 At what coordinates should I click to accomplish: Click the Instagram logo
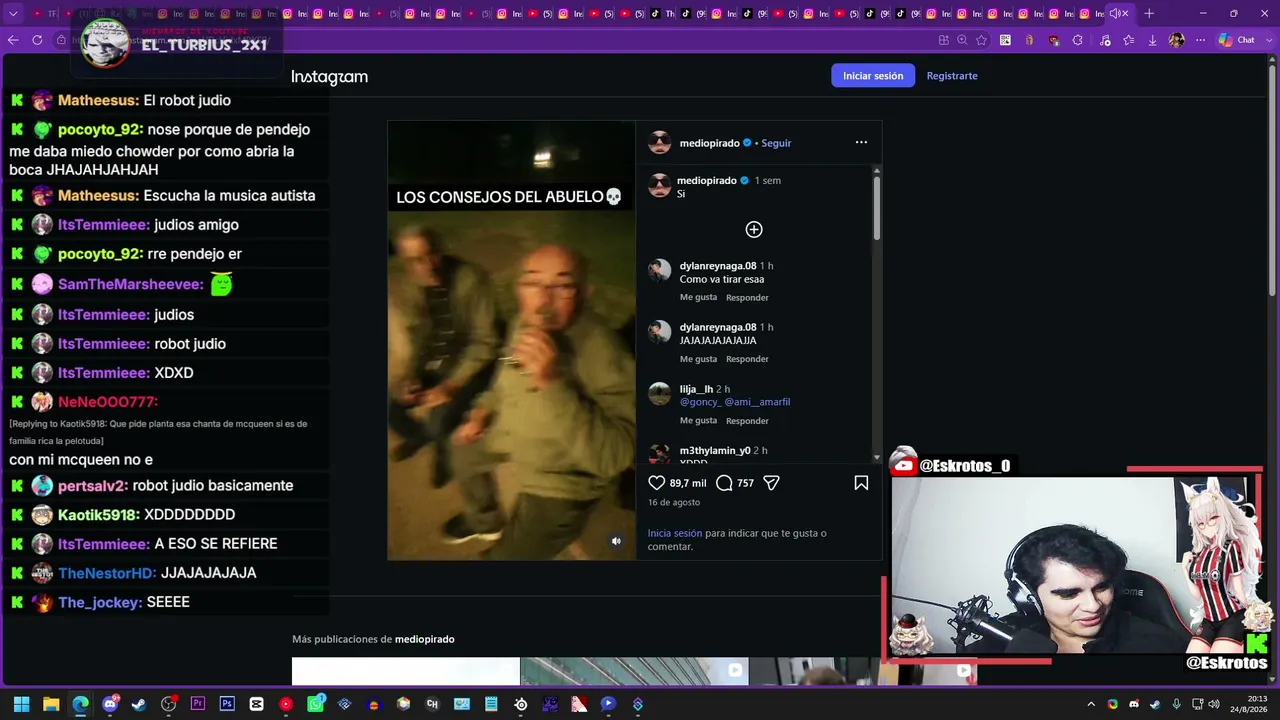click(330, 77)
